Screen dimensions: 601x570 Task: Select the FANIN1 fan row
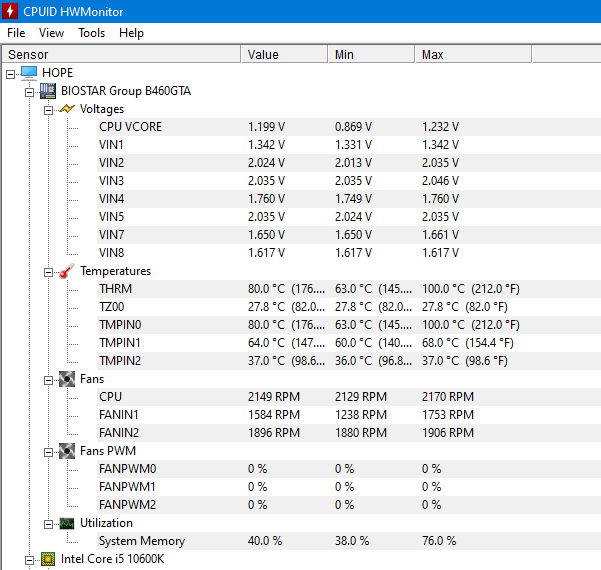point(349,415)
